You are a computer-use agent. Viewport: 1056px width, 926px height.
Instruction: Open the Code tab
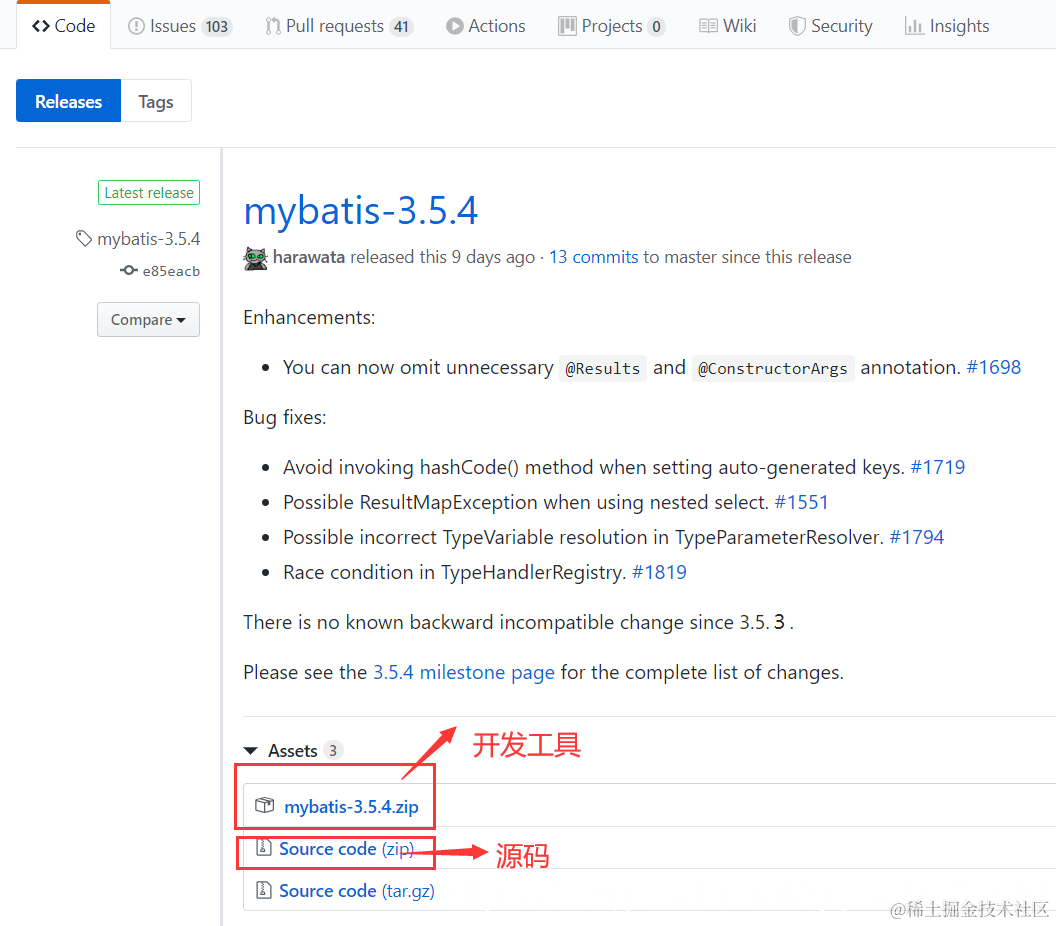coord(63,26)
